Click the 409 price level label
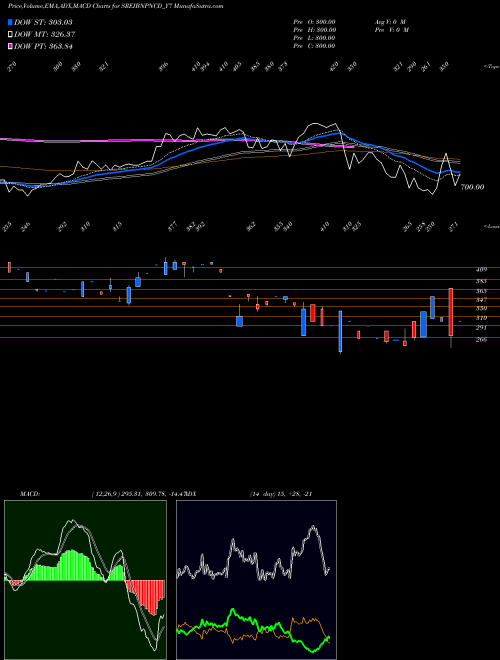The width and height of the screenshot is (500, 660). point(481,270)
